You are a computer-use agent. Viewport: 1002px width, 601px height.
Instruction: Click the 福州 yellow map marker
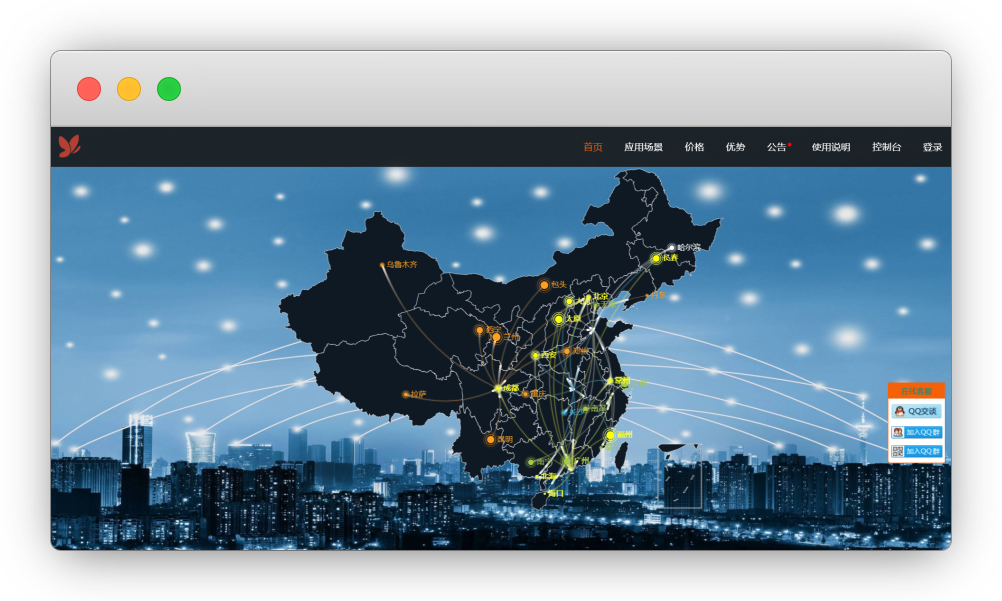pyautogui.click(x=610, y=435)
